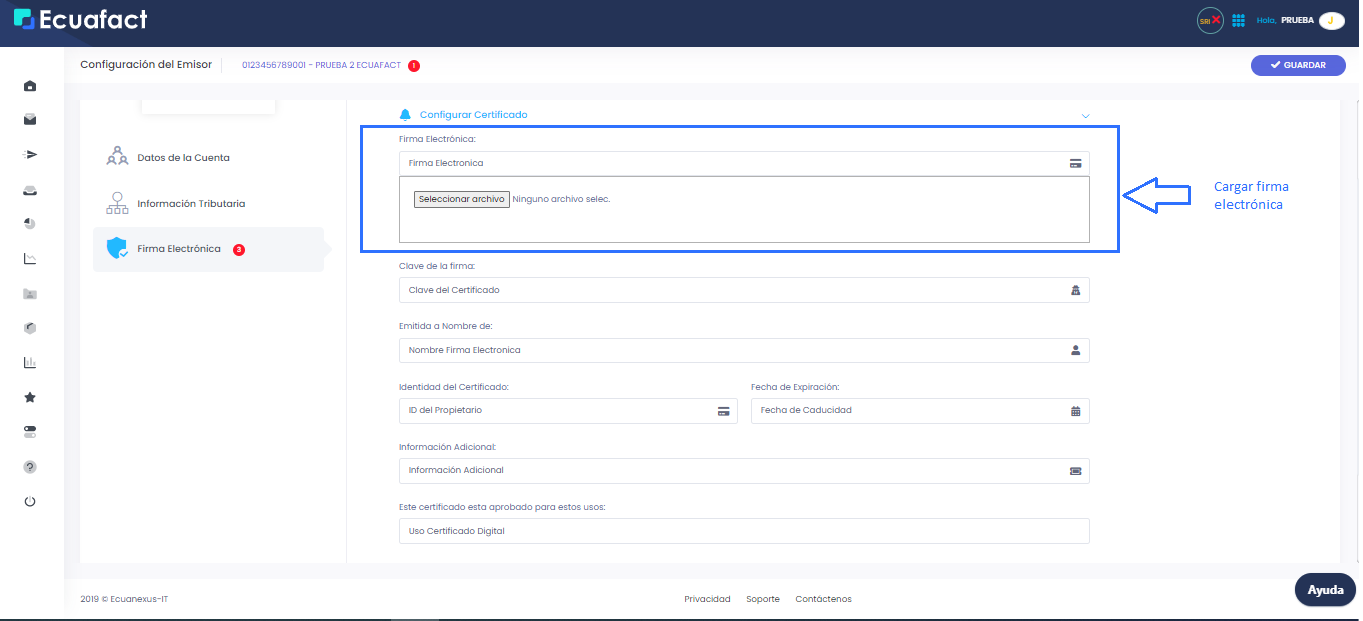Select the Firma Electrónica menu entry
This screenshot has height=621, width=1363.
(x=180, y=248)
